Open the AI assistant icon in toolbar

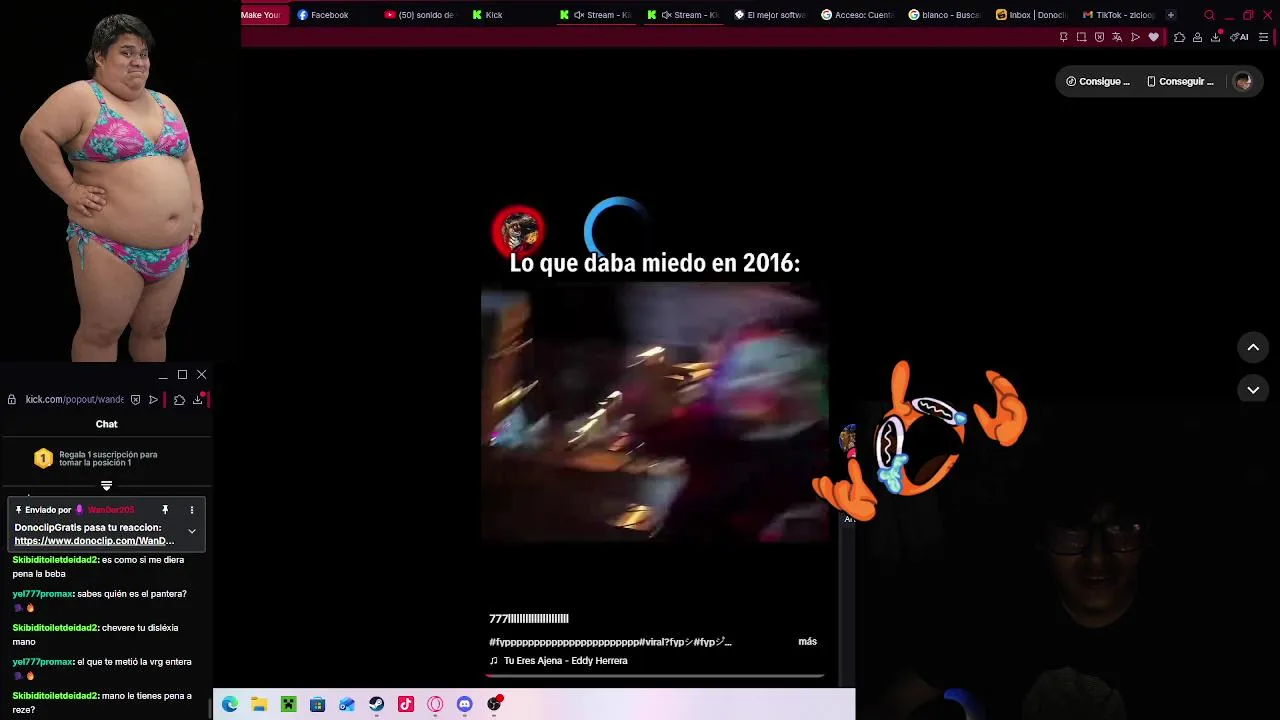pos(1240,37)
